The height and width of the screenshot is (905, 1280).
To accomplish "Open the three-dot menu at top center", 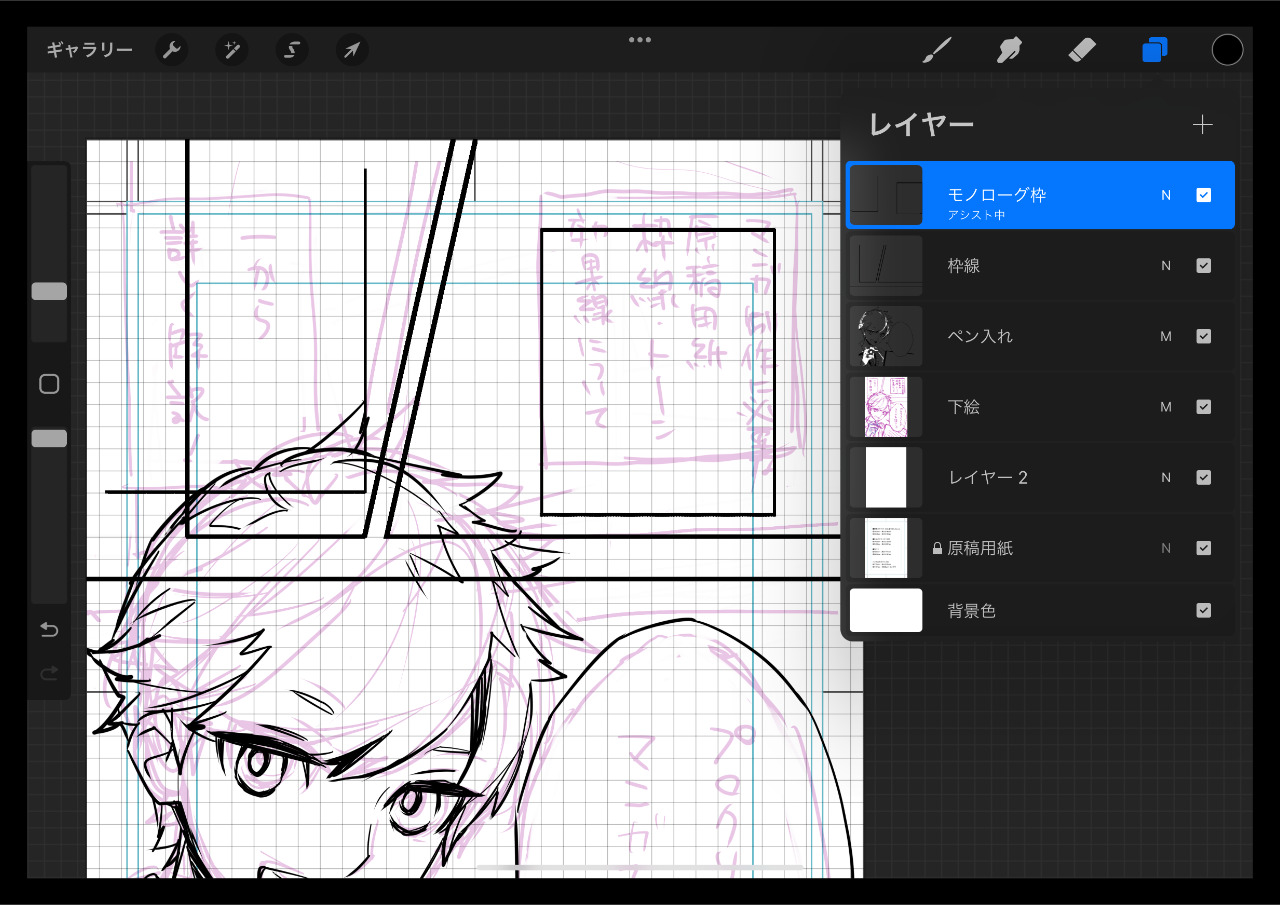I will pyautogui.click(x=640, y=40).
